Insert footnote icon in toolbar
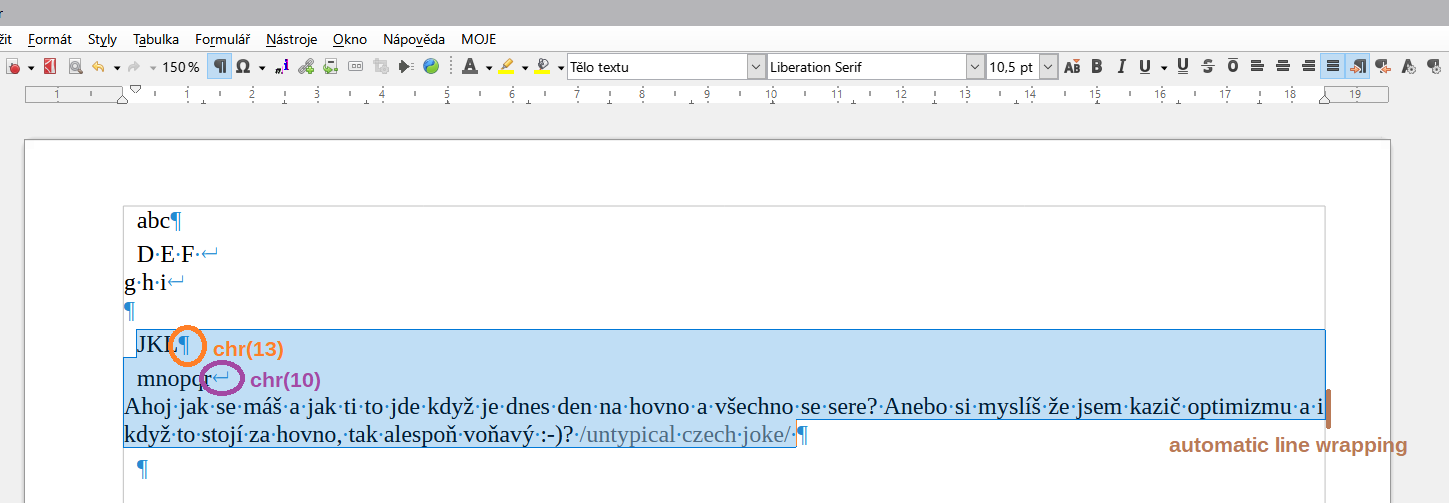This screenshot has height=503, width=1449. 281,67
